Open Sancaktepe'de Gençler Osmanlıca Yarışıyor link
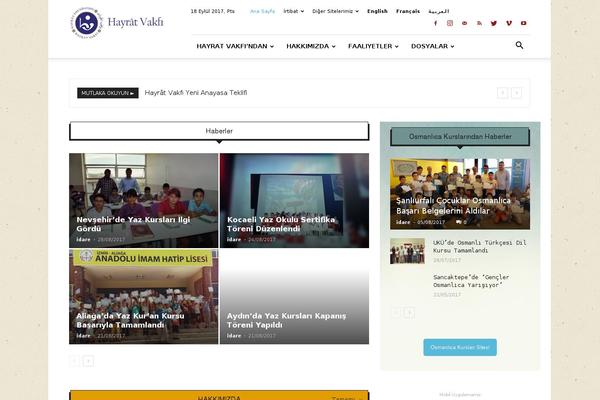 [471, 281]
